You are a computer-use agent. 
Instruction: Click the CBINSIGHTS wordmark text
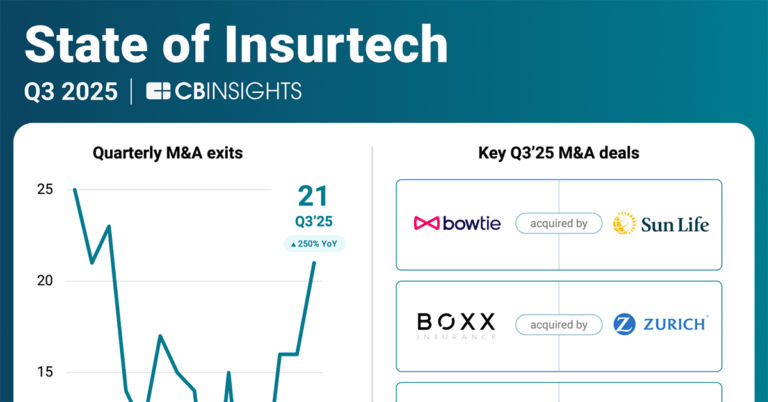[240, 91]
